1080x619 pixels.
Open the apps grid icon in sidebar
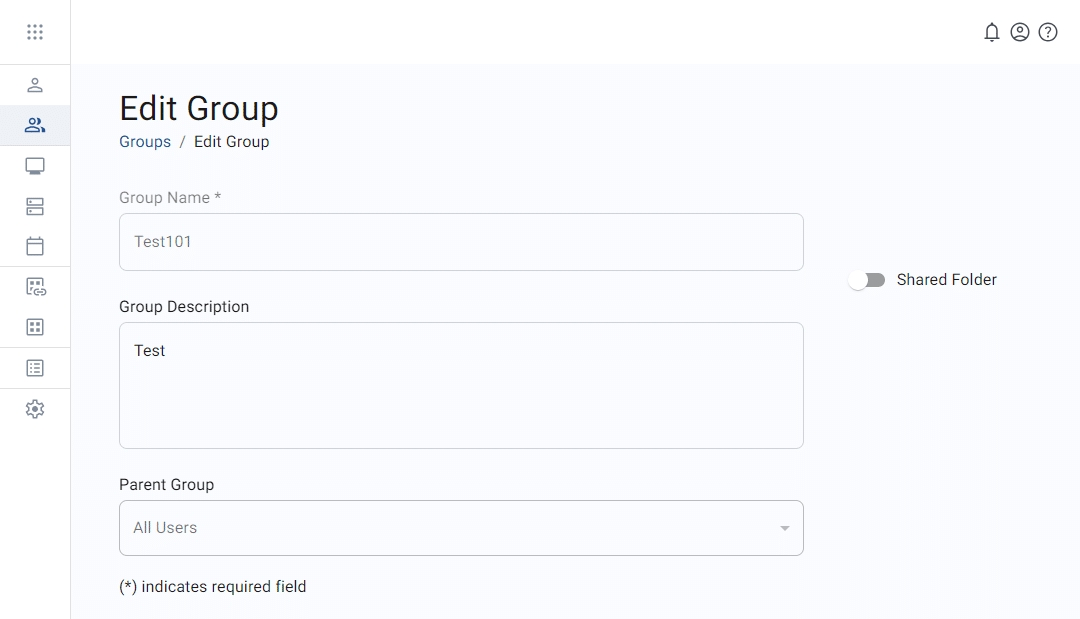35,326
